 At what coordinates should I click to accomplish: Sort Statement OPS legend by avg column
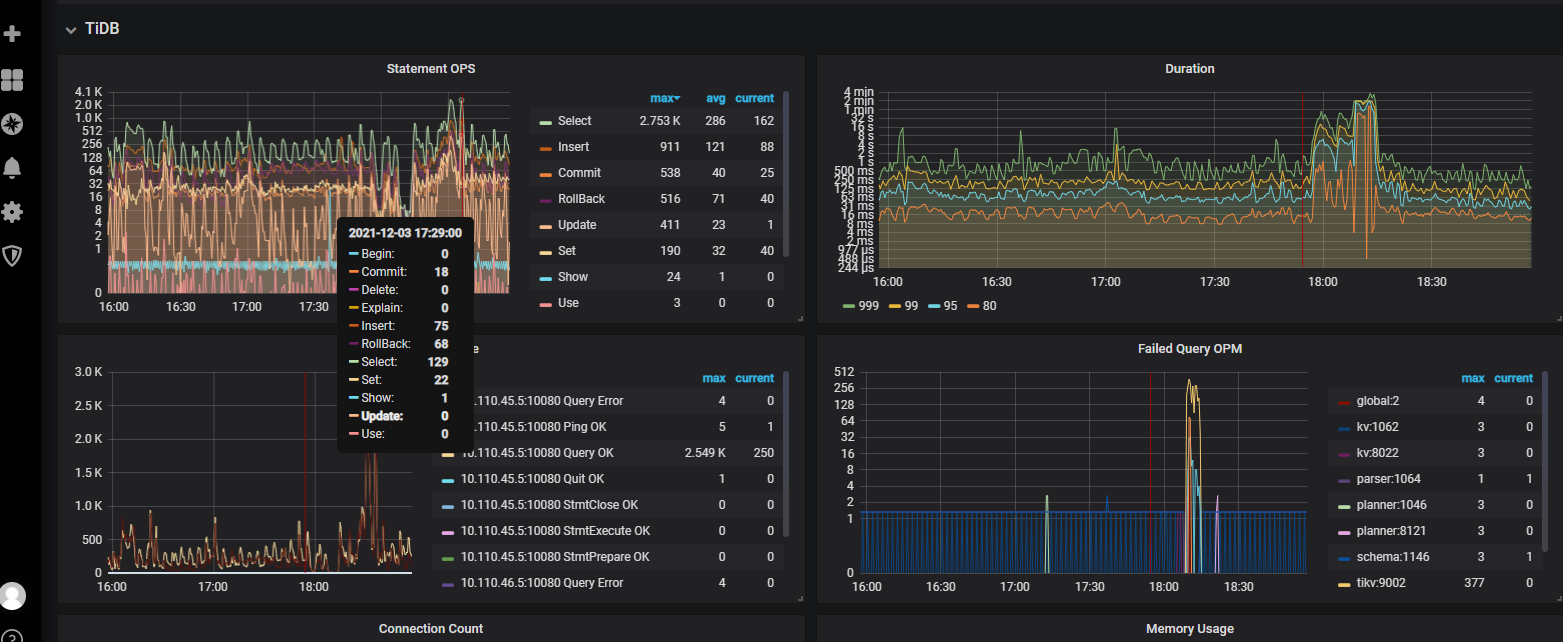[x=715, y=98]
